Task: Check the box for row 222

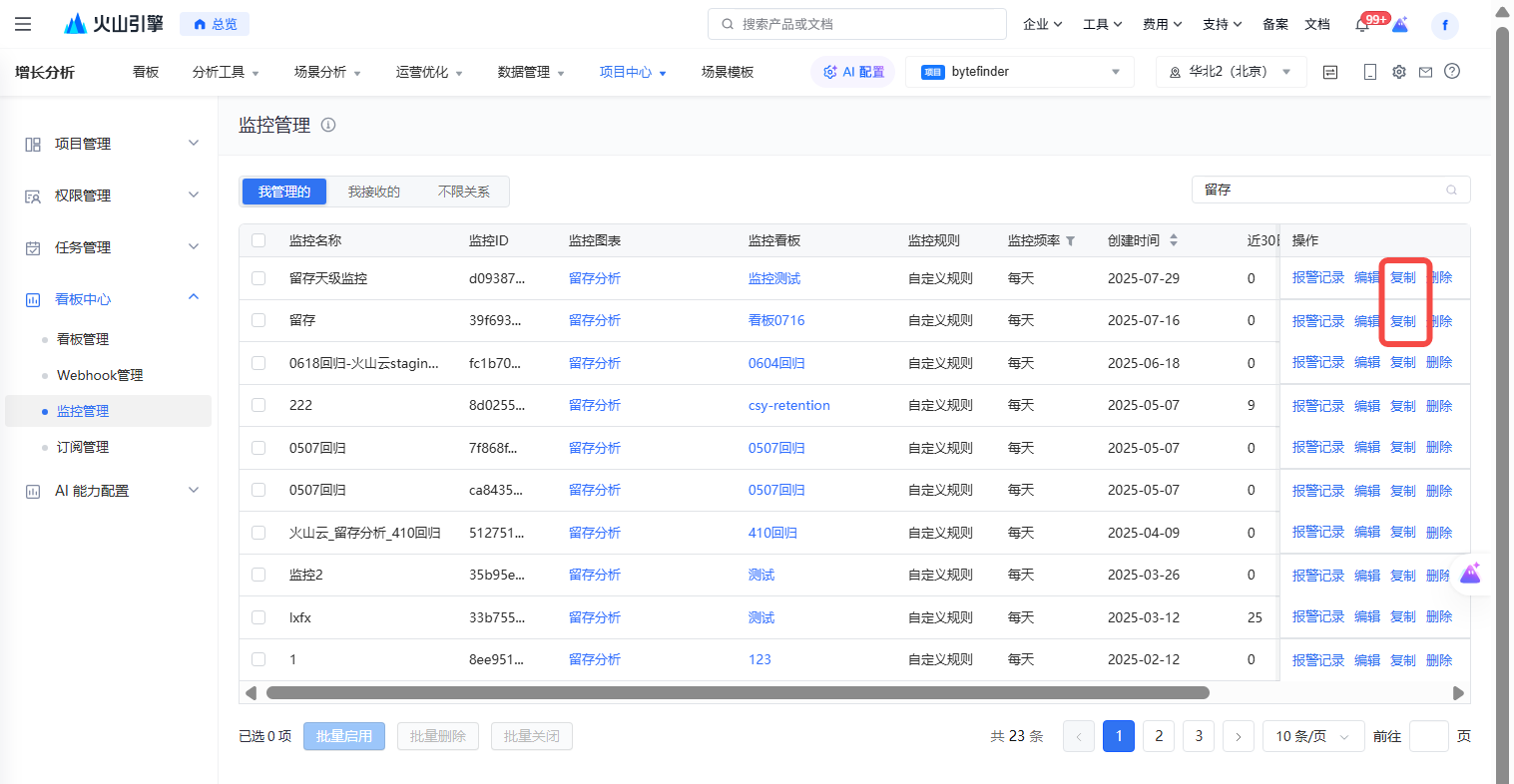Action: [x=258, y=405]
